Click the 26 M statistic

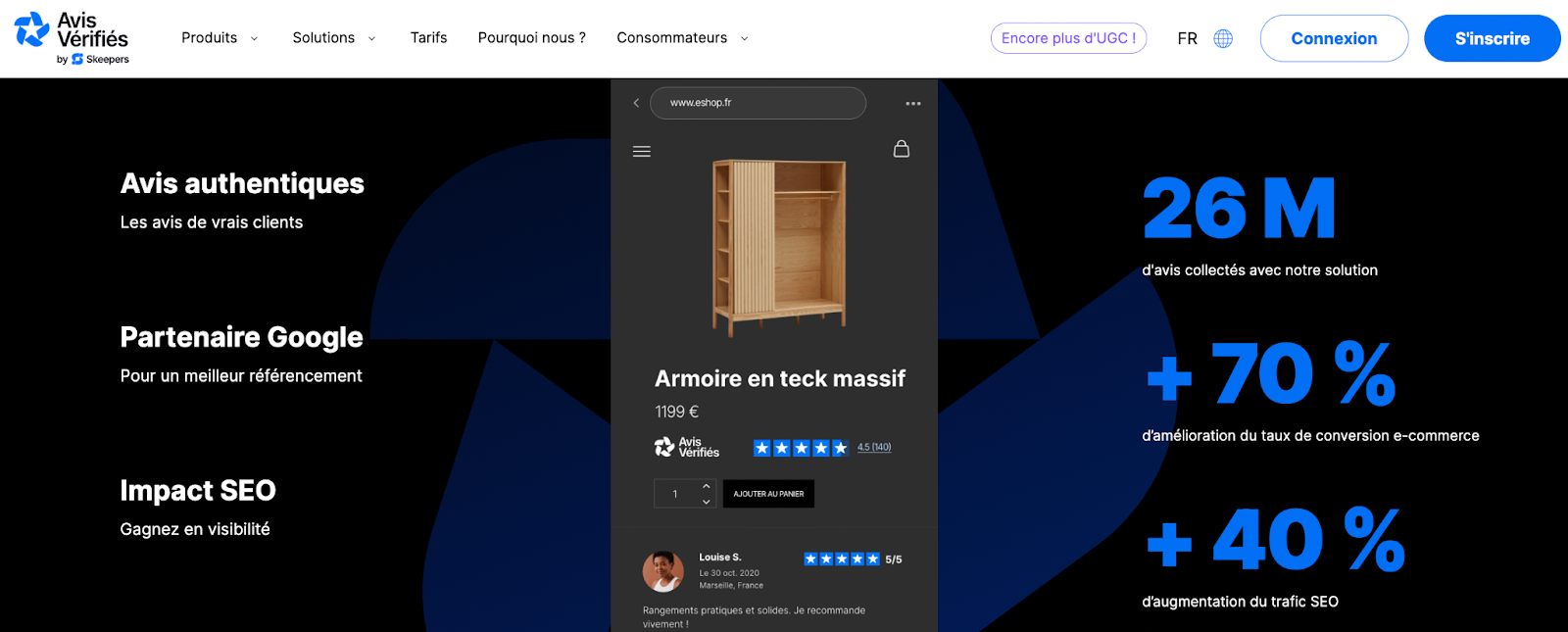point(1239,209)
